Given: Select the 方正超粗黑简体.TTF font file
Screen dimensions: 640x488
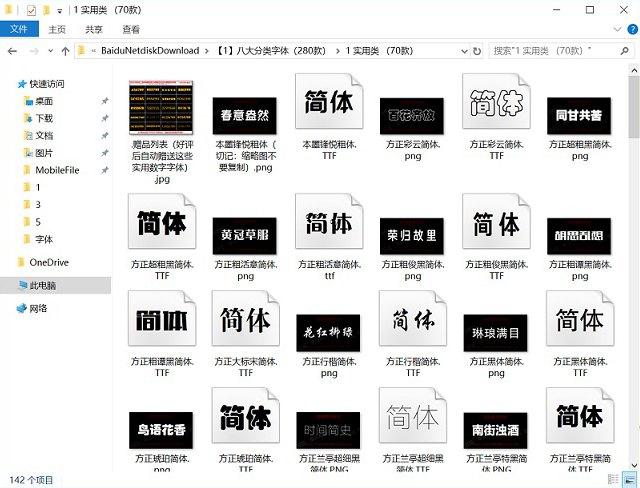Looking at the screenshot, I should (x=162, y=221).
